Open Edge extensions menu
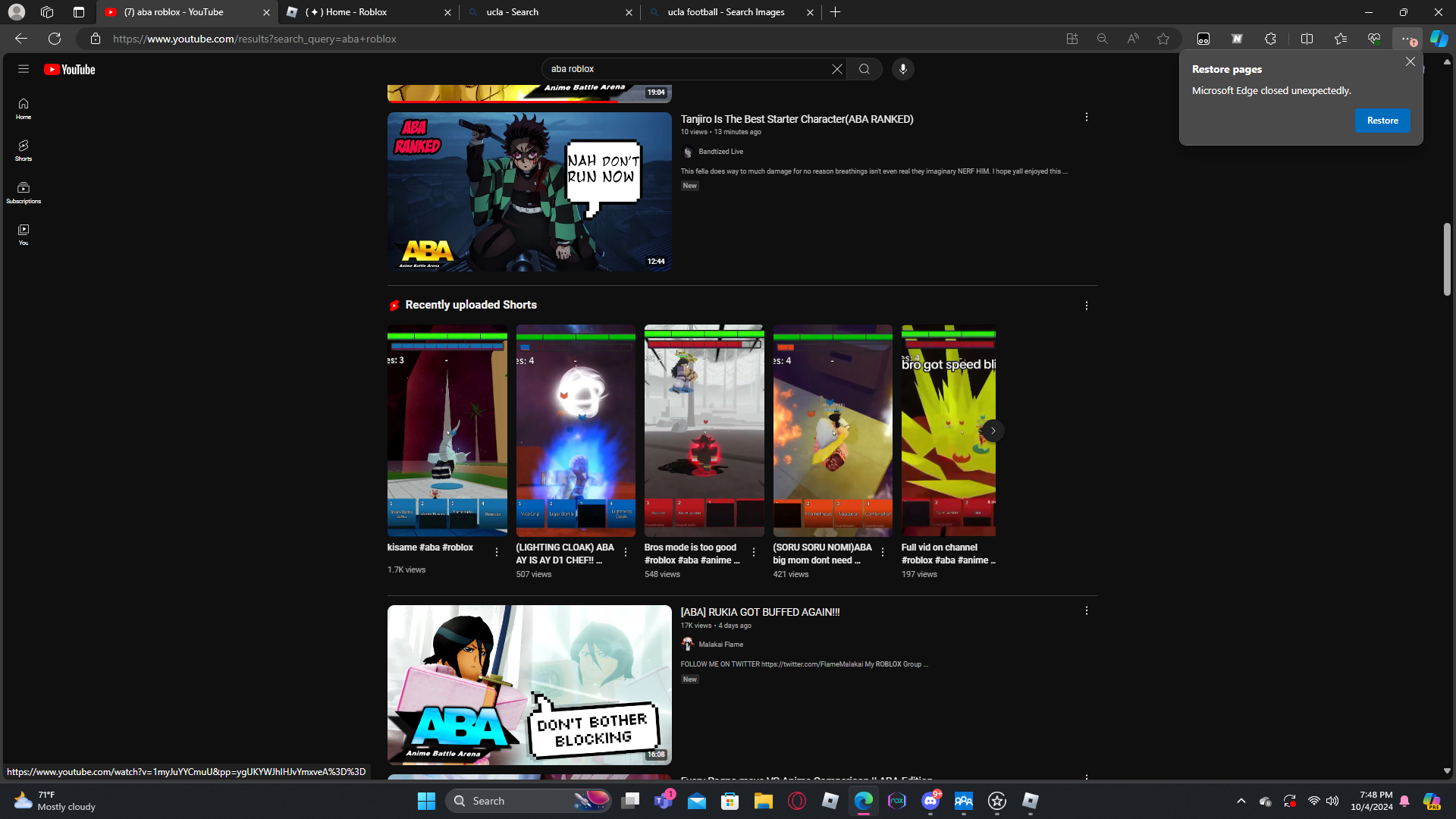The height and width of the screenshot is (819, 1456). [x=1270, y=39]
